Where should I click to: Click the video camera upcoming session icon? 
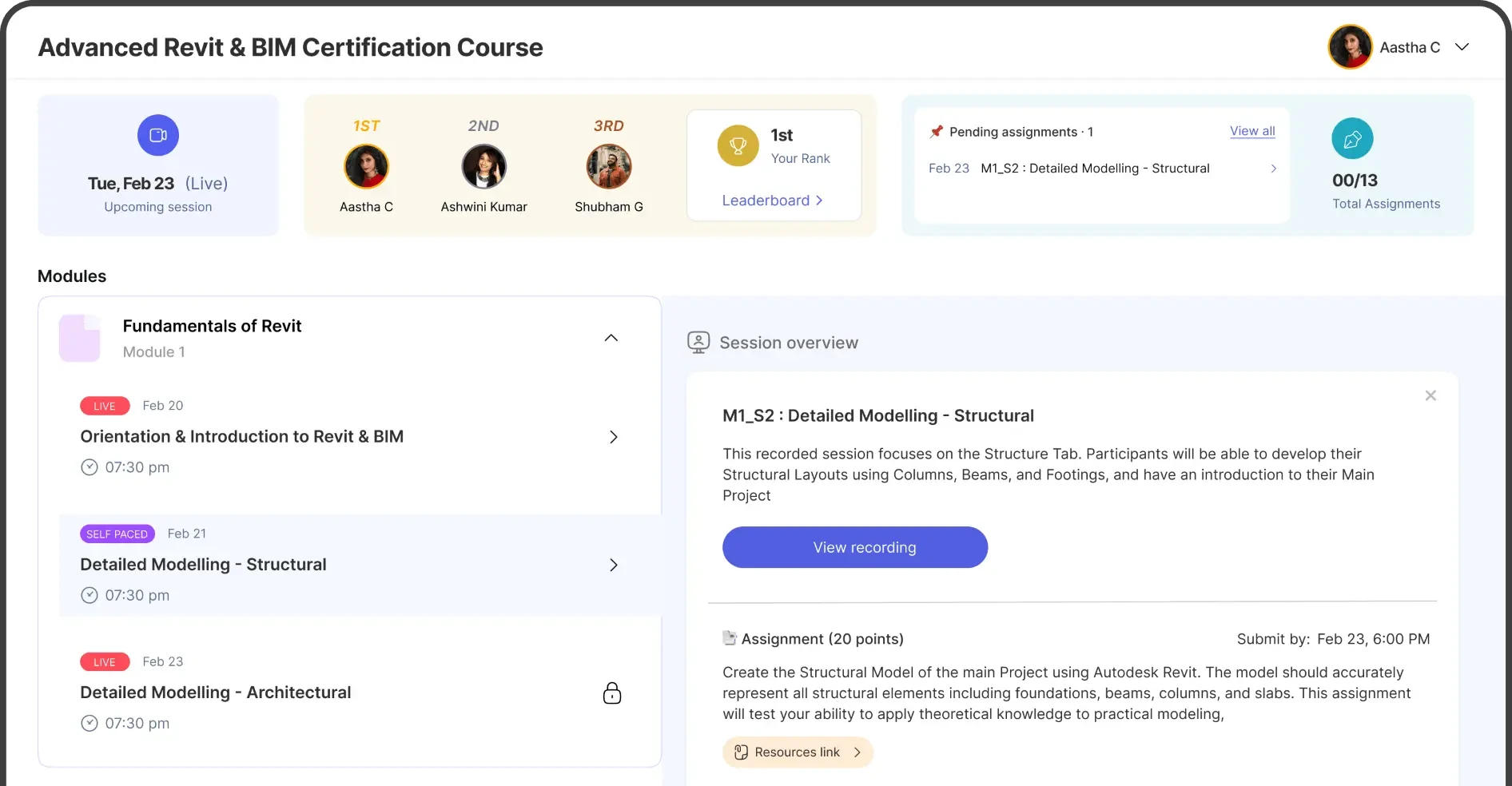pyautogui.click(x=158, y=135)
